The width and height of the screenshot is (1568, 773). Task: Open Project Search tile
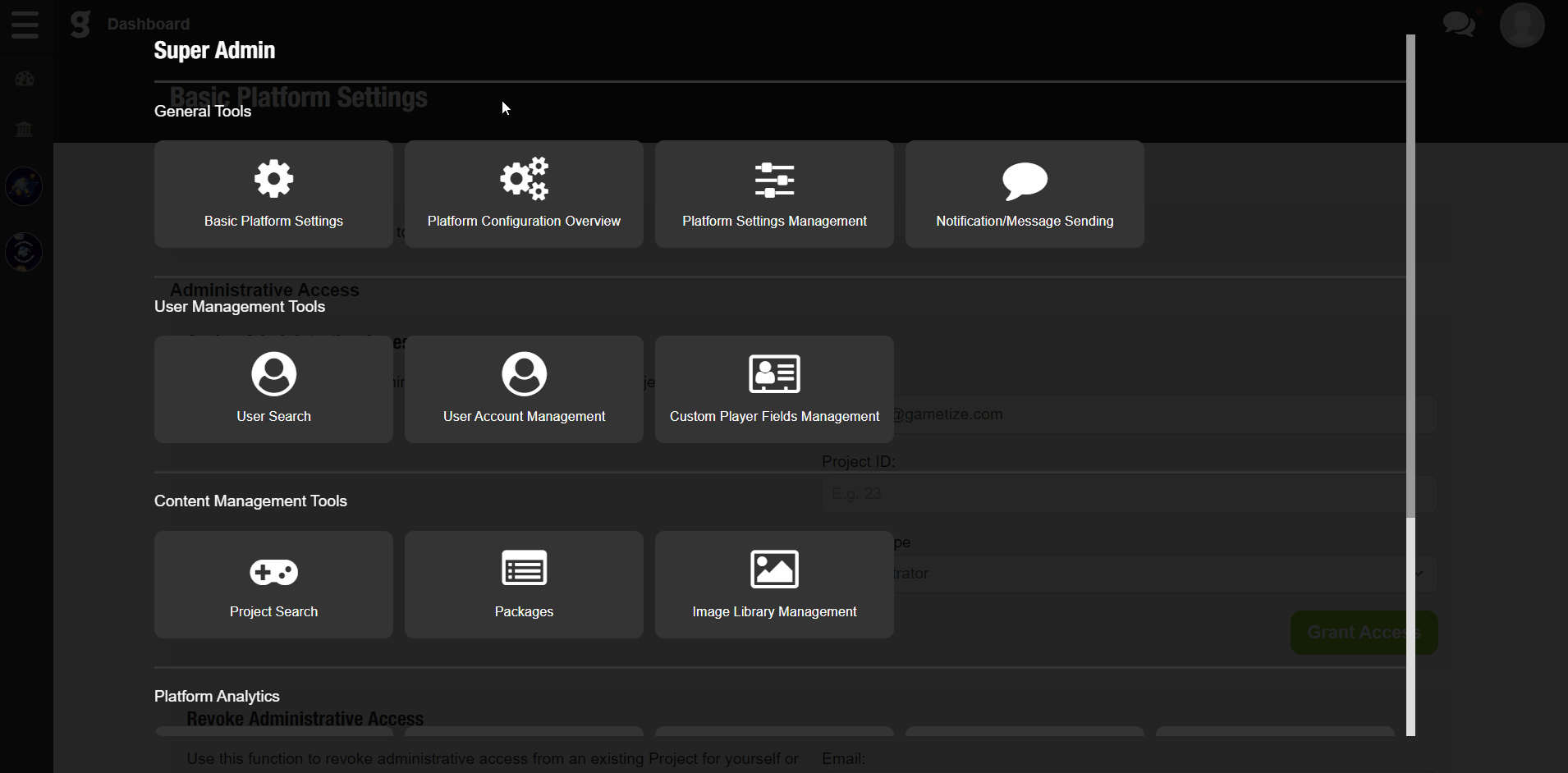[x=273, y=584]
